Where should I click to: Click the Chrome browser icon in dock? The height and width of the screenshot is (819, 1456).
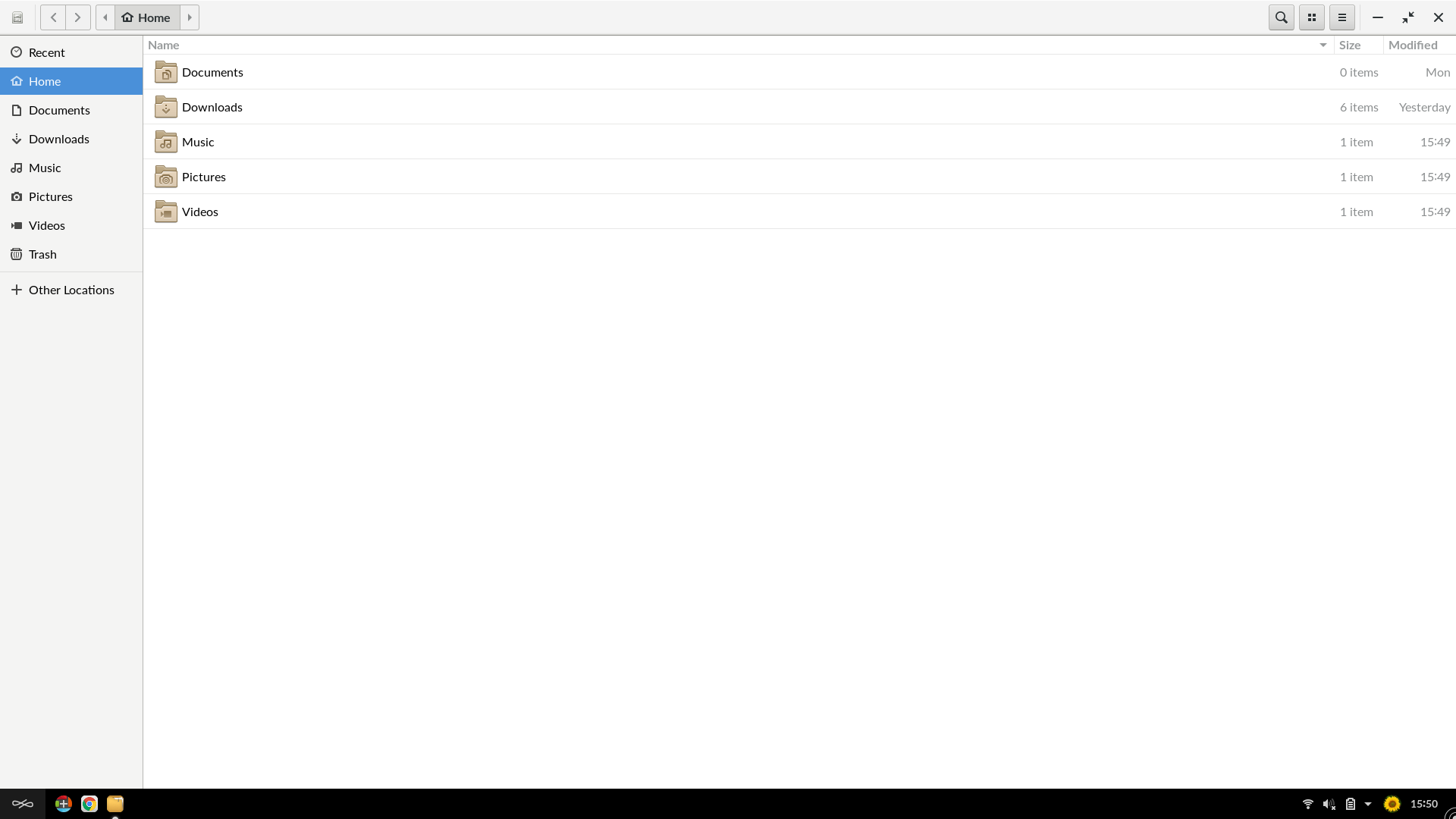88,803
